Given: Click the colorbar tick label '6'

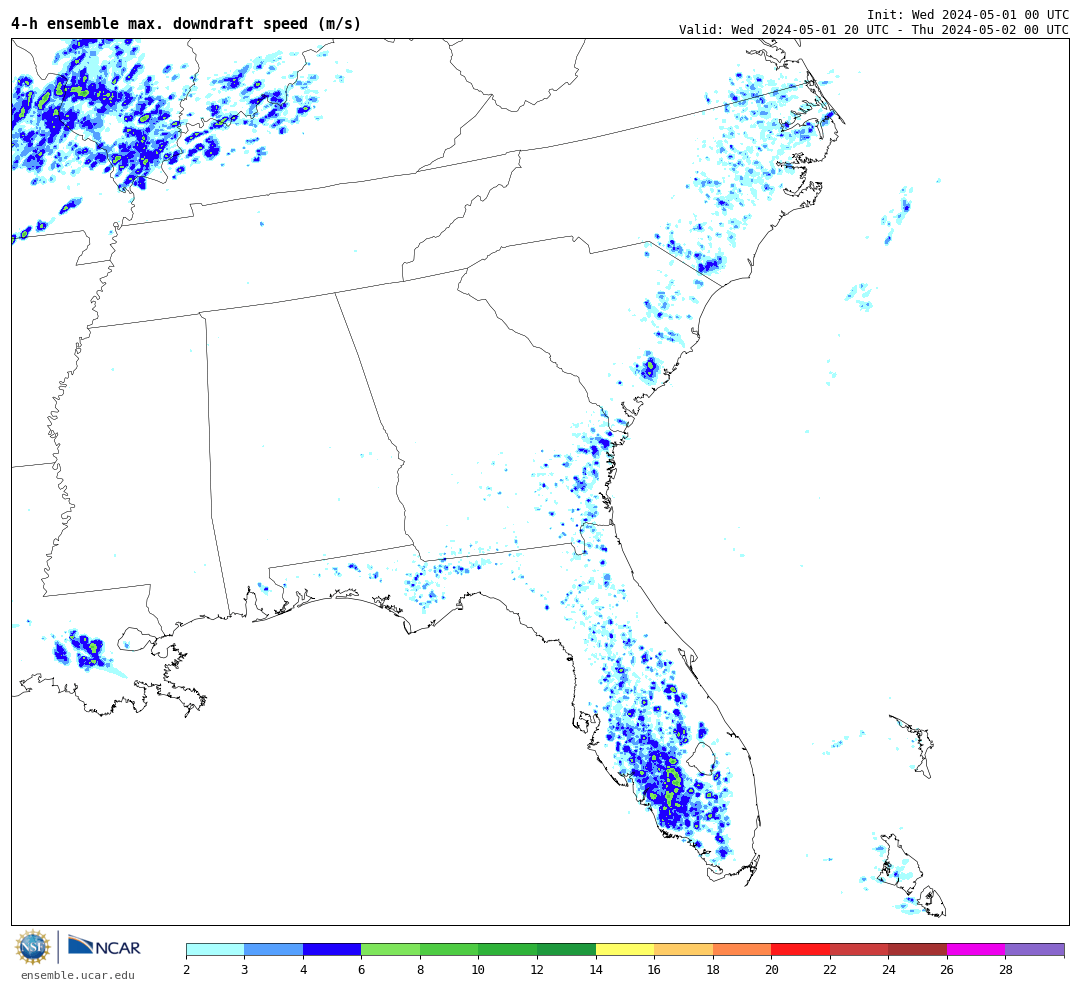Looking at the screenshot, I should click(362, 969).
